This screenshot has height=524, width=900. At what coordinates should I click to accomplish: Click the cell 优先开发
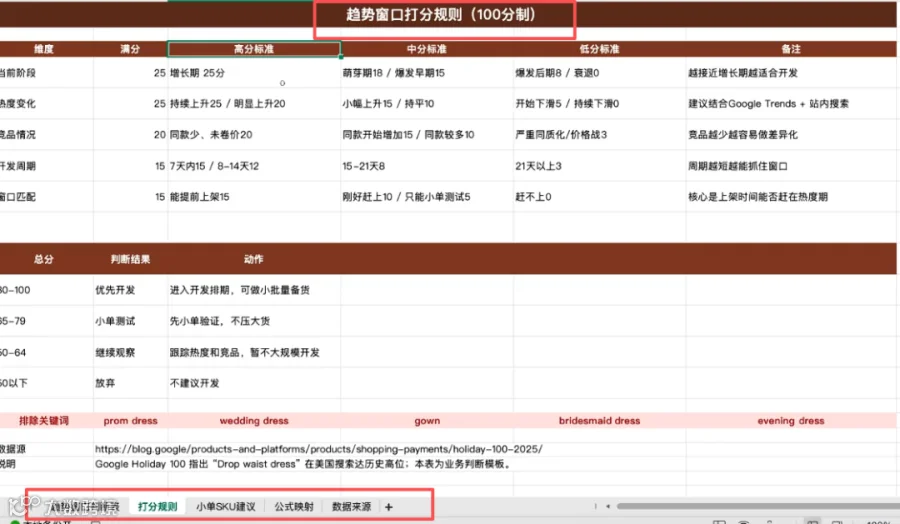point(130,290)
